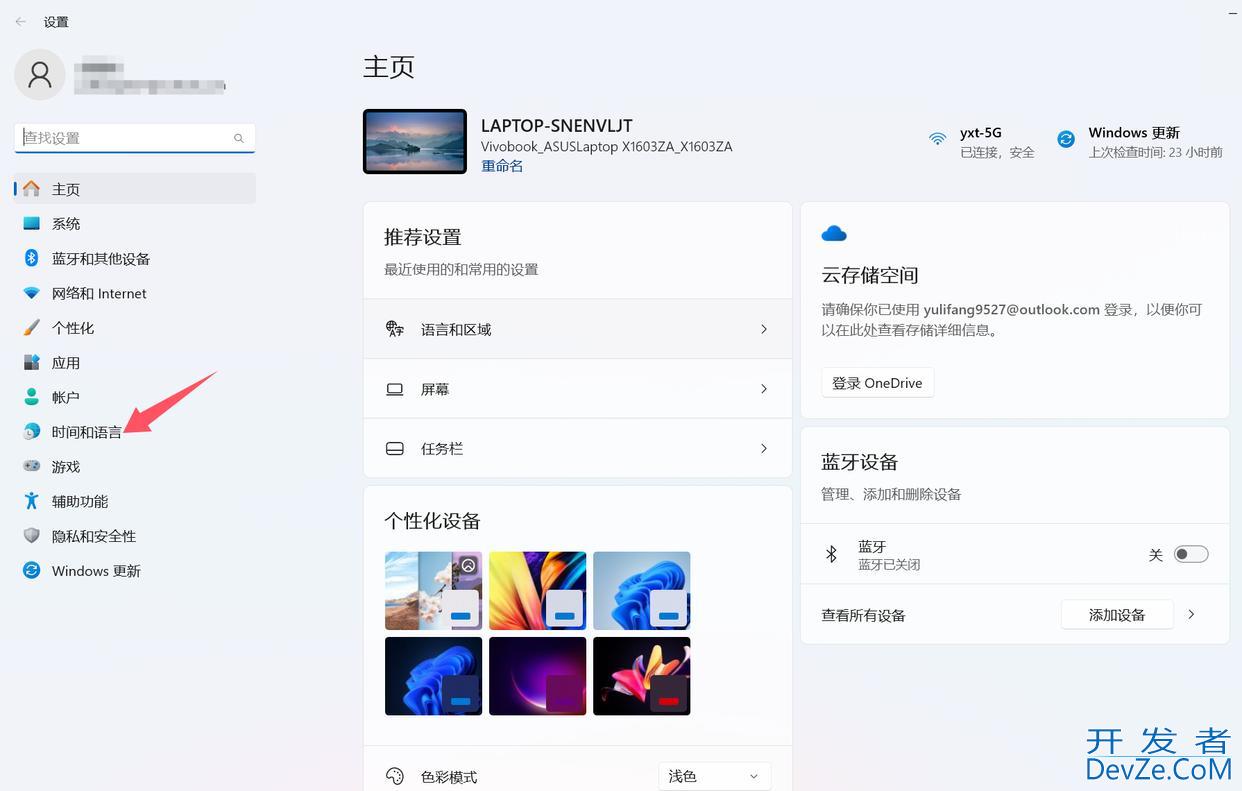Open the 色彩模式 dropdown showing 浅色
The height and width of the screenshot is (791, 1242).
coord(714,776)
